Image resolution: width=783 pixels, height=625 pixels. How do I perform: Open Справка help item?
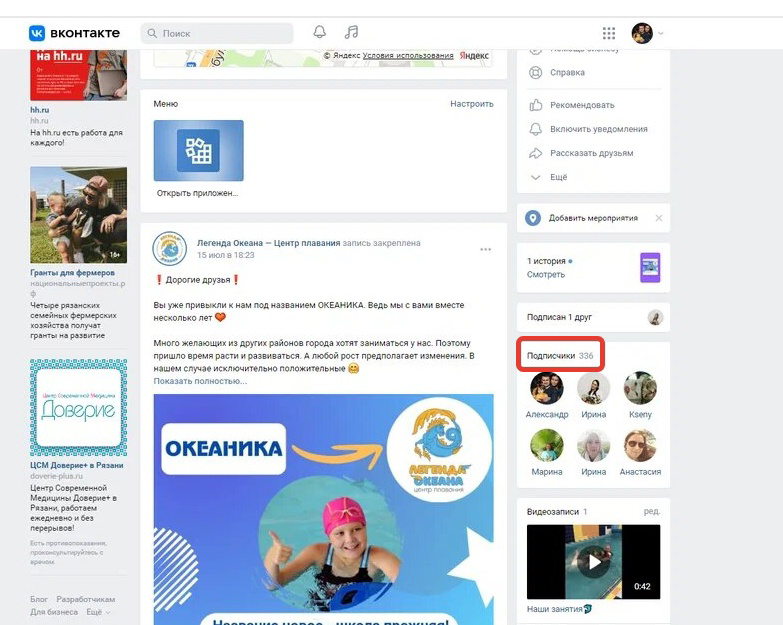(x=567, y=72)
